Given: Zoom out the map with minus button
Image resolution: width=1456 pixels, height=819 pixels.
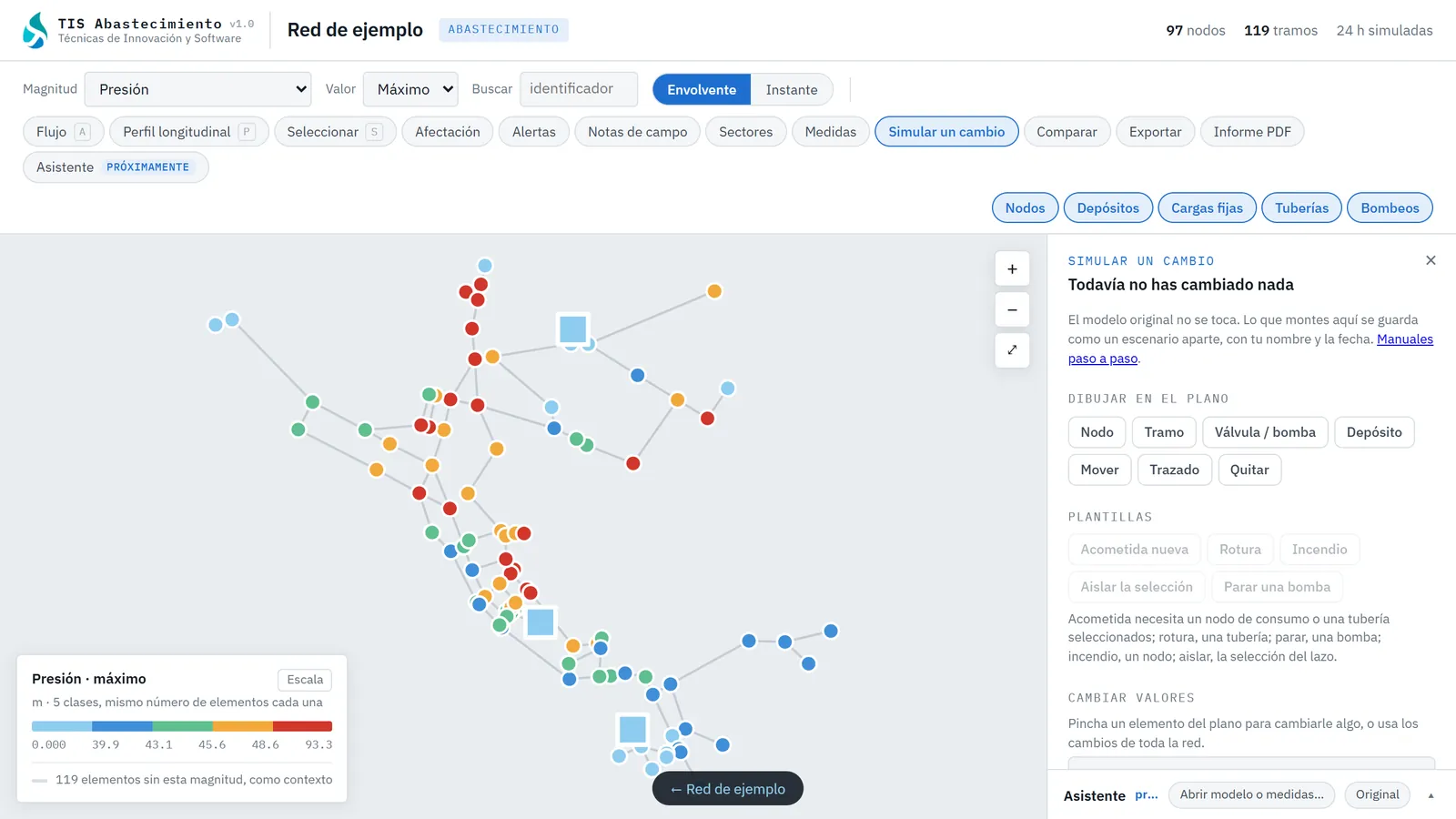Looking at the screenshot, I should click(1012, 309).
